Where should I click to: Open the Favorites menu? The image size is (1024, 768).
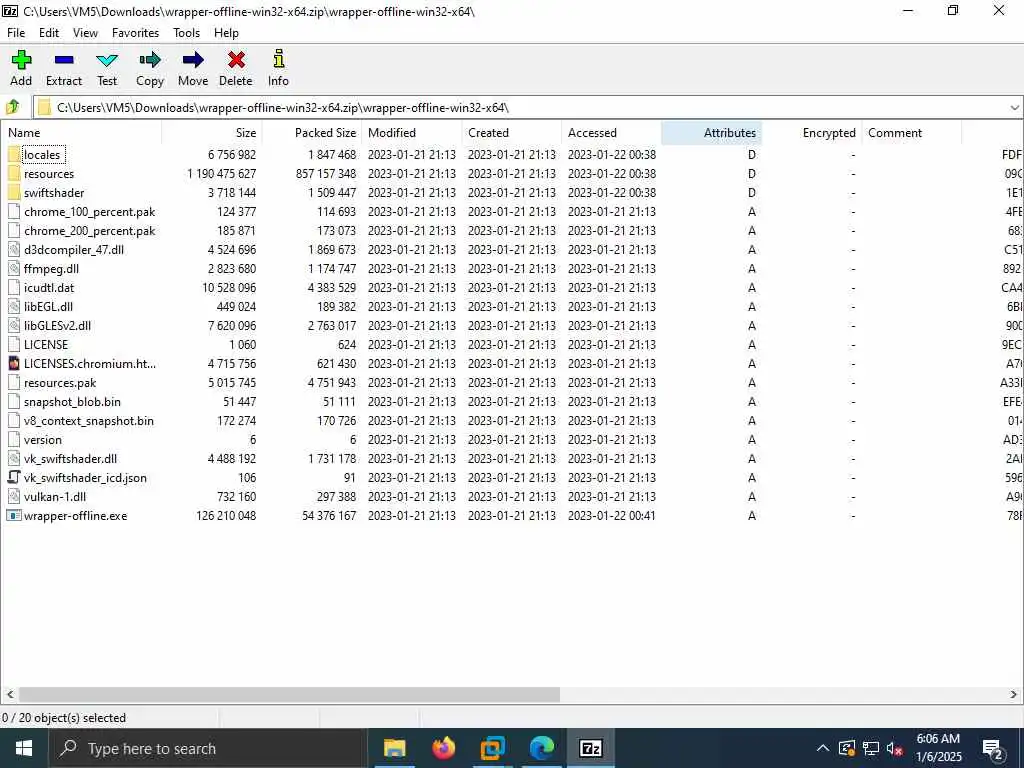pyautogui.click(x=135, y=33)
